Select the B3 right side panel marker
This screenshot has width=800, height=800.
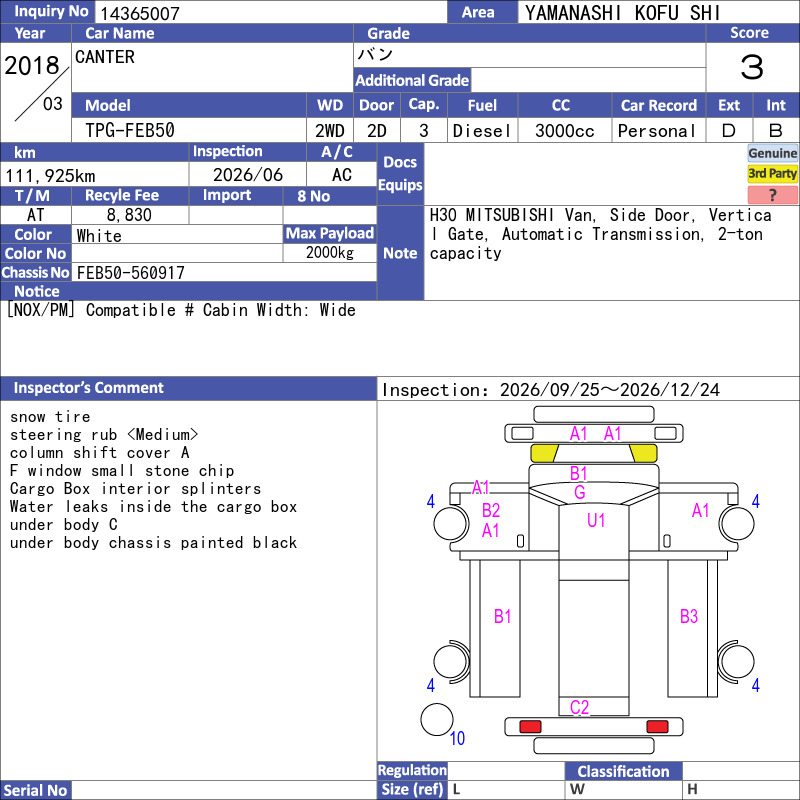(x=688, y=616)
